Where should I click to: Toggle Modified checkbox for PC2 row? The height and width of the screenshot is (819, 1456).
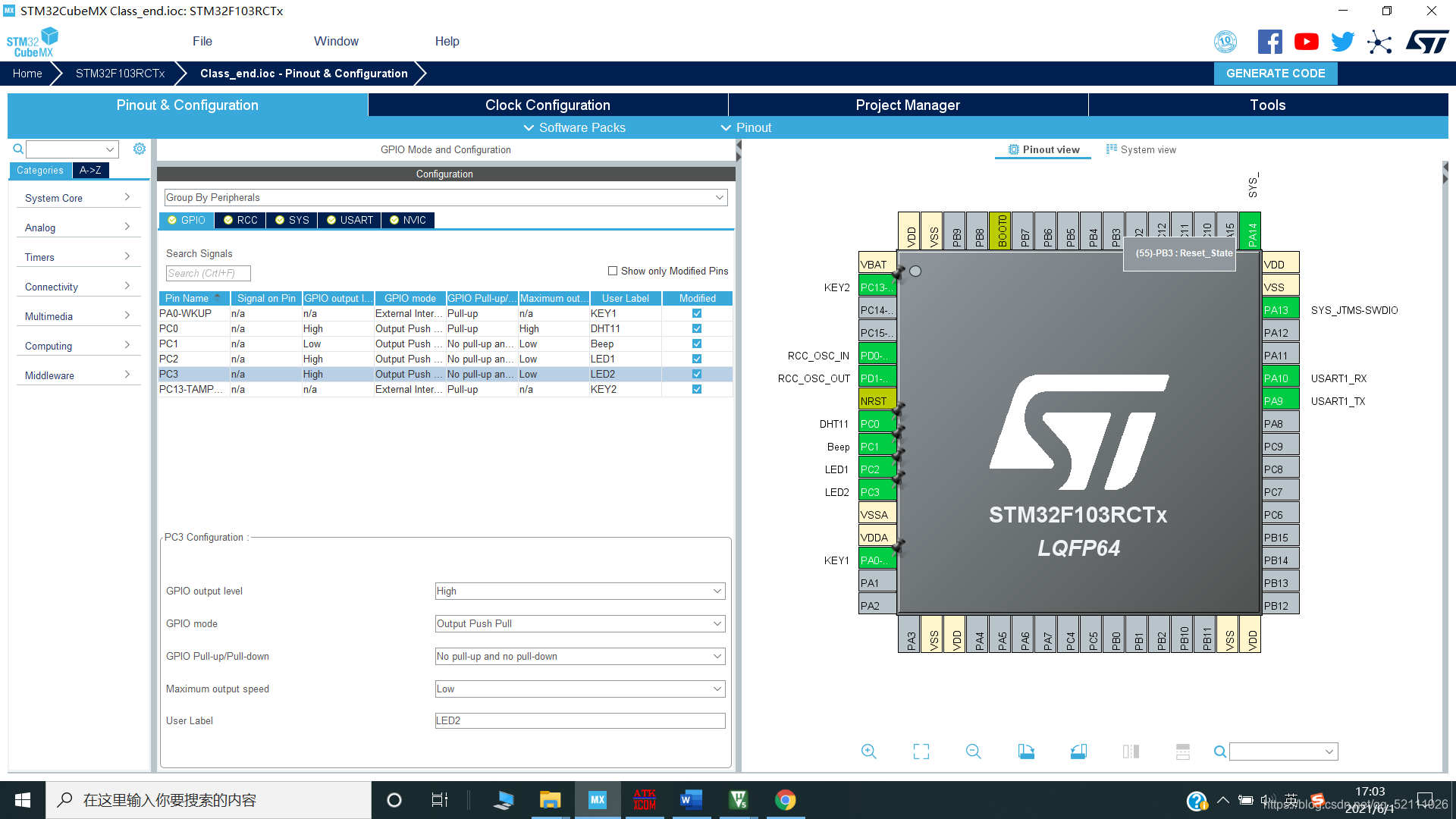[x=697, y=359]
